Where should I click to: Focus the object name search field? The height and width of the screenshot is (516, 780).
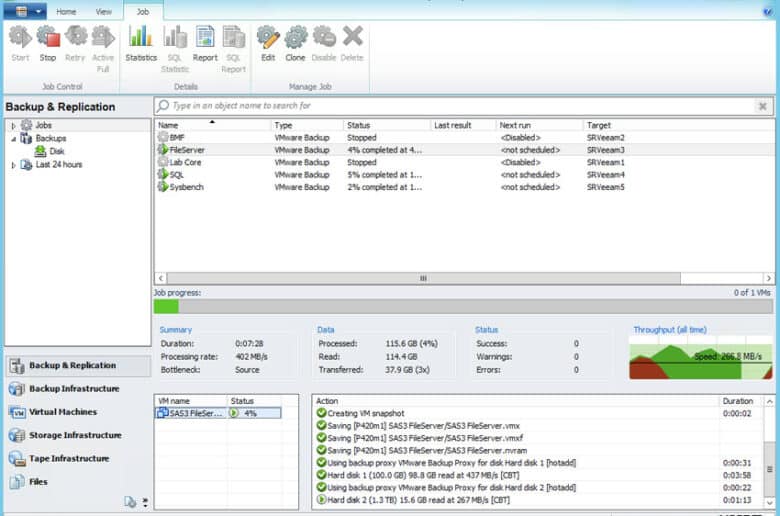pyautogui.click(x=455, y=105)
